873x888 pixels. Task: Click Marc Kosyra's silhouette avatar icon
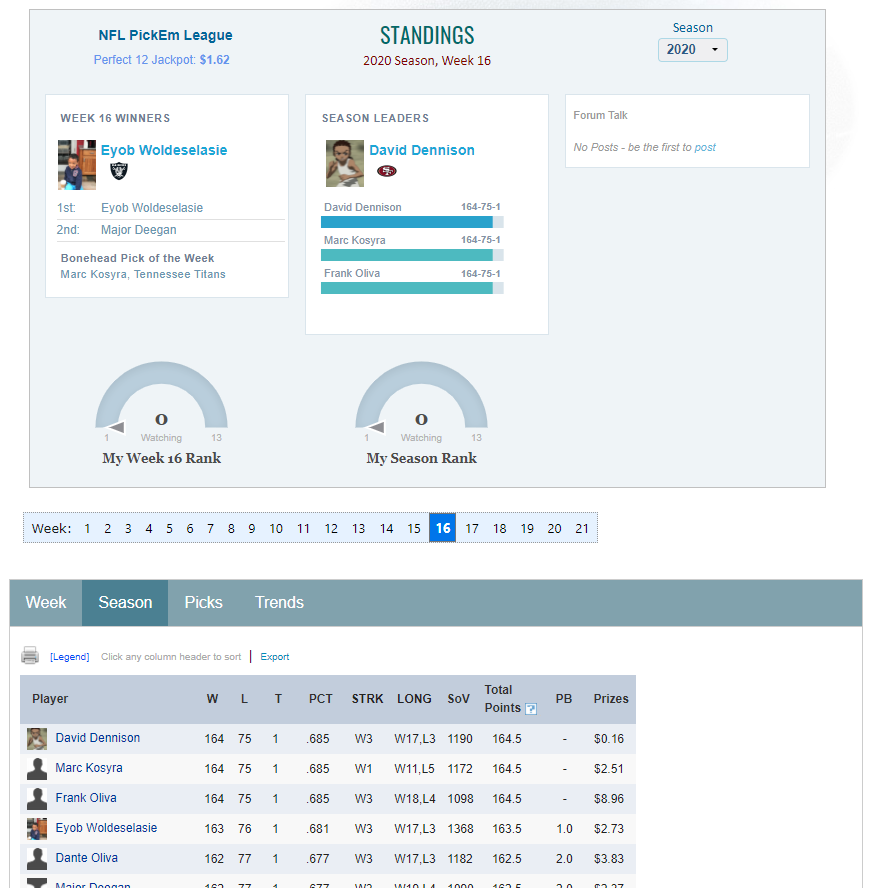37,769
